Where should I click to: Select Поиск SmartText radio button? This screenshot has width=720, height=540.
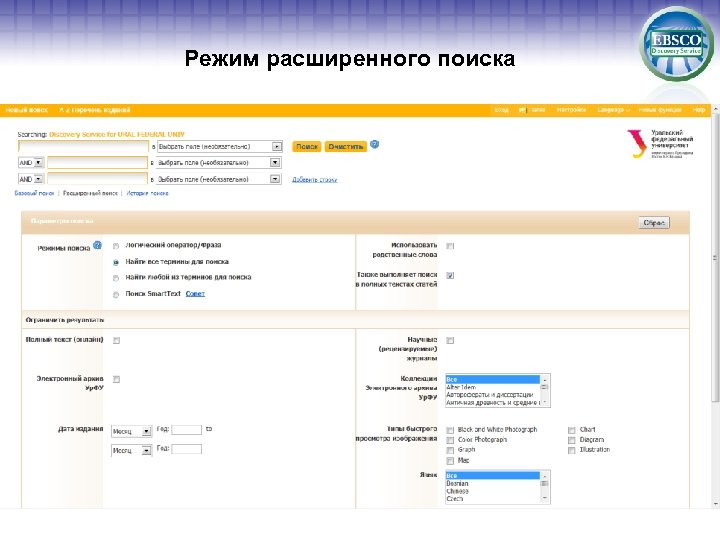tap(116, 295)
